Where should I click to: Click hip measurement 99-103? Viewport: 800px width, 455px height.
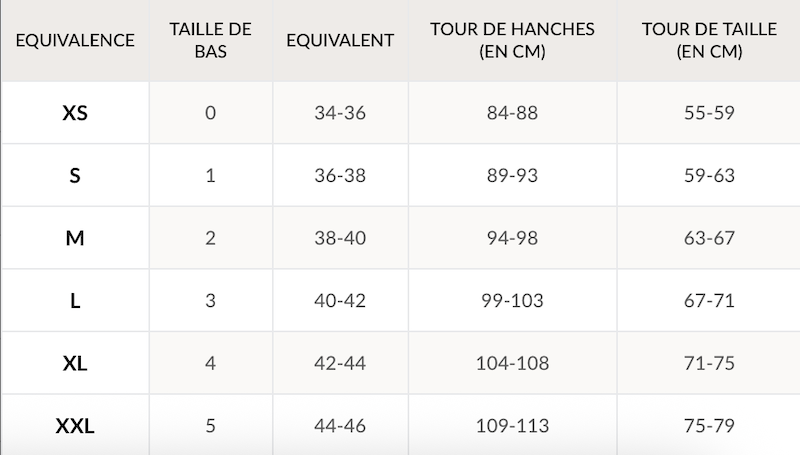click(x=512, y=301)
